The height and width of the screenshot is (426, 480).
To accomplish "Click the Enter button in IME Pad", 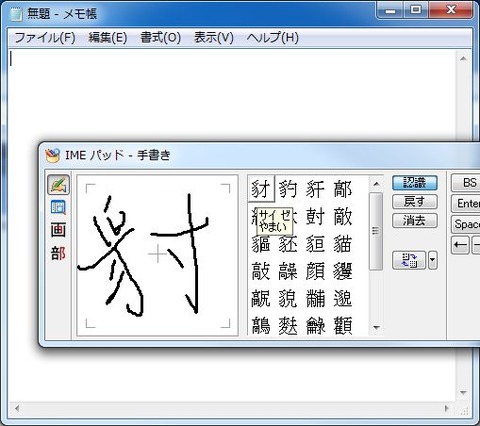I will (x=466, y=203).
